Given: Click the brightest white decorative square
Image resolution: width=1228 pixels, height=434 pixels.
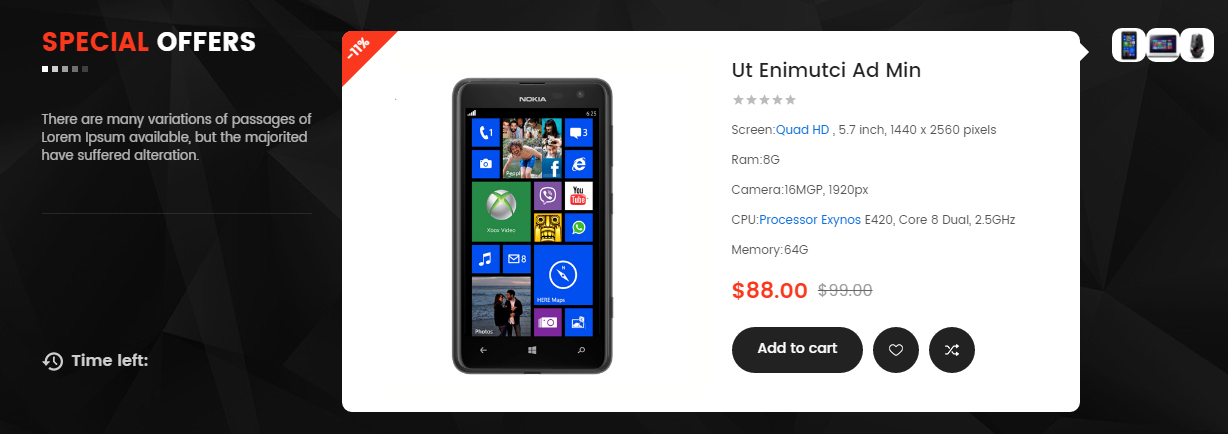Looking at the screenshot, I should click(45, 69).
